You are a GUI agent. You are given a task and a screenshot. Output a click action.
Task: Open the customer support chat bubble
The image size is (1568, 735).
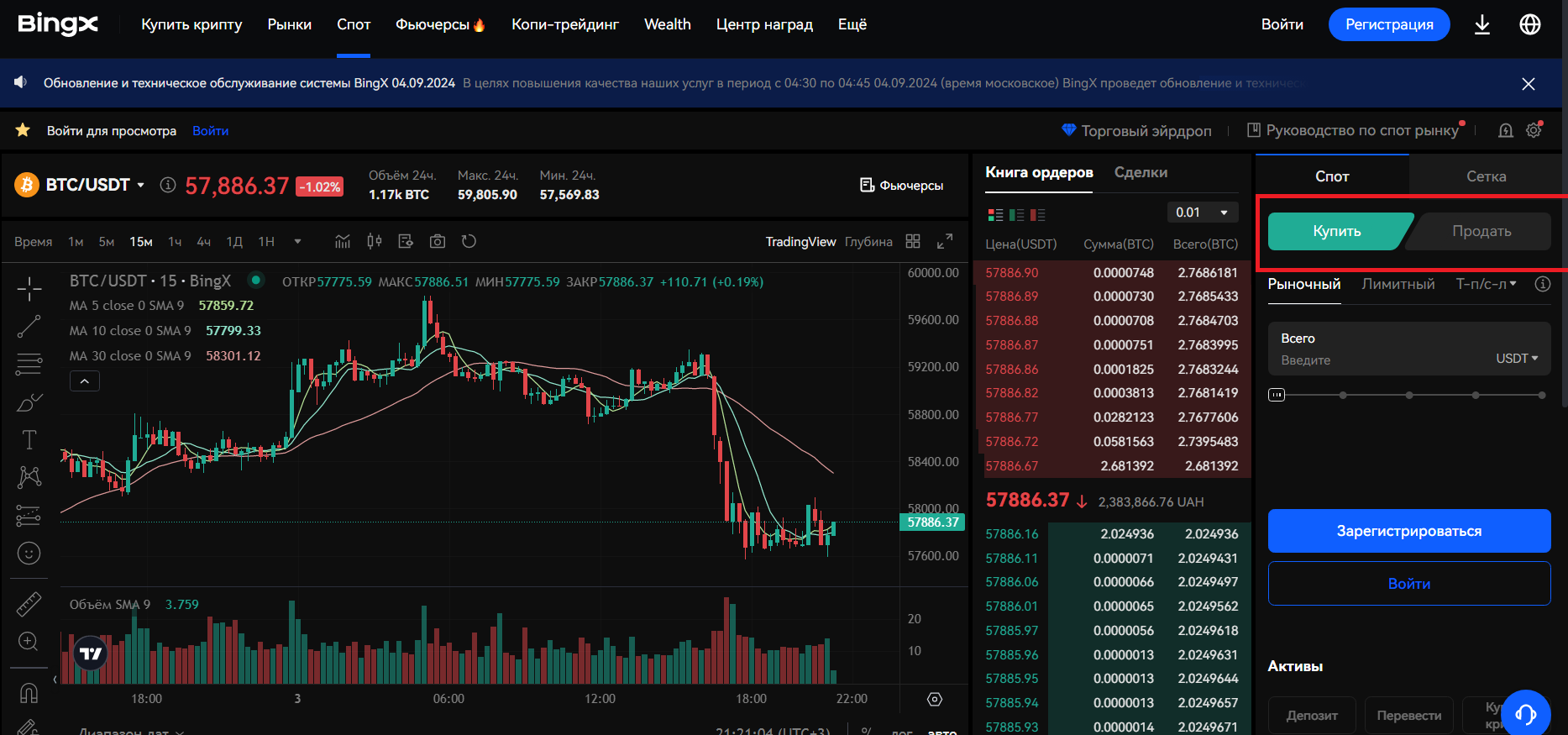[1525, 713]
